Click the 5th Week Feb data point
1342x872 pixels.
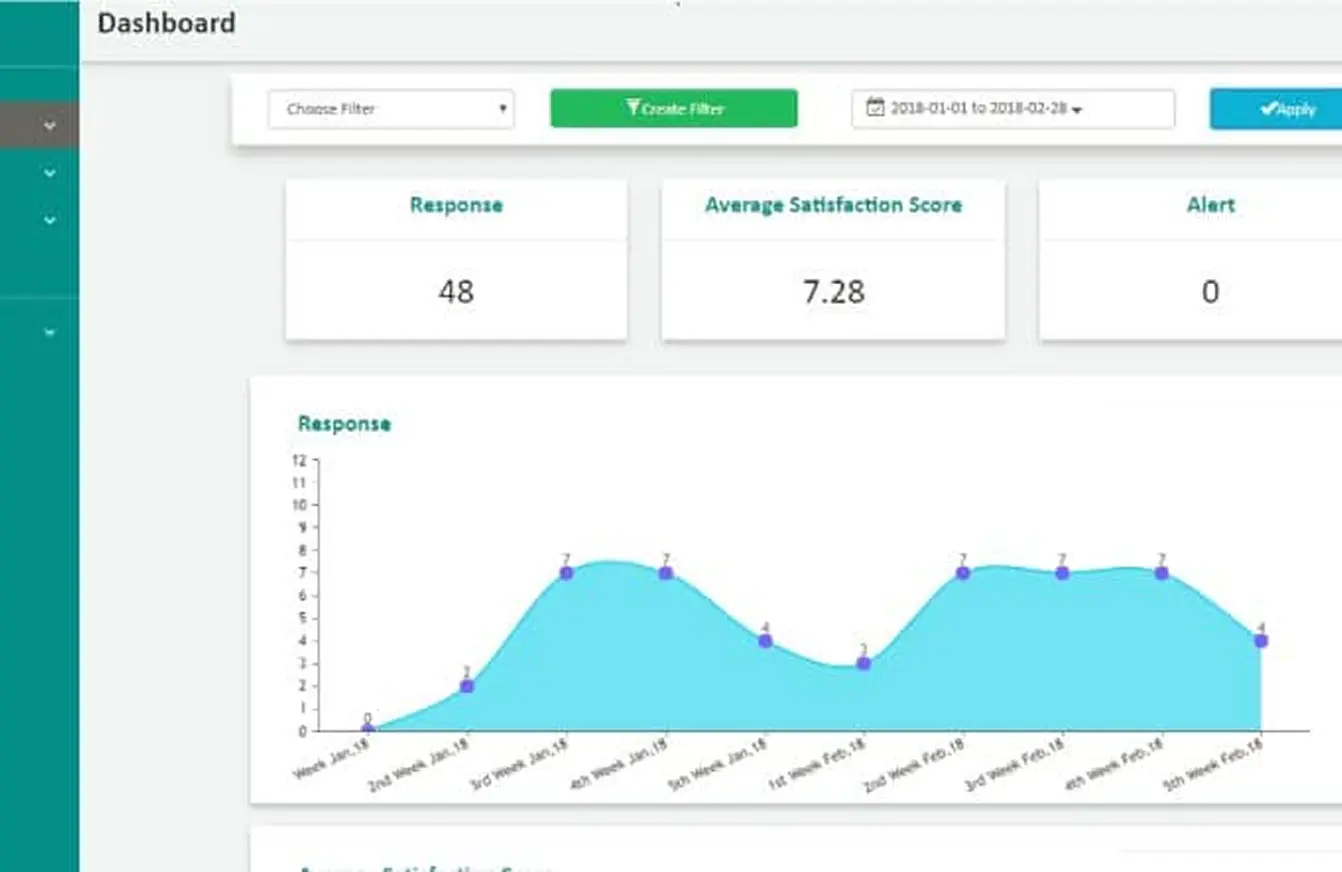[1261, 641]
